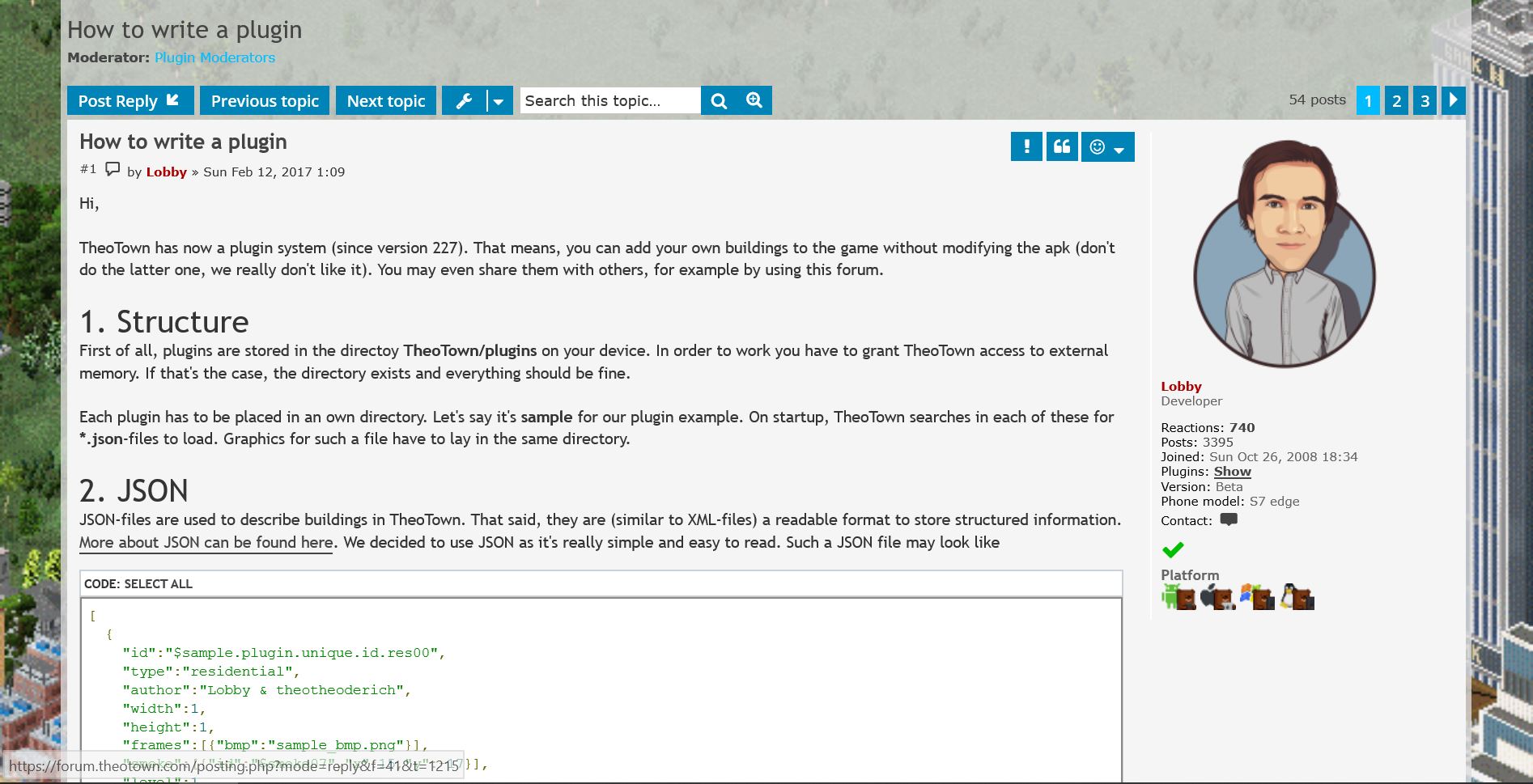Show Lobby's plugins
This screenshot has width=1533, height=784.
(x=1232, y=472)
